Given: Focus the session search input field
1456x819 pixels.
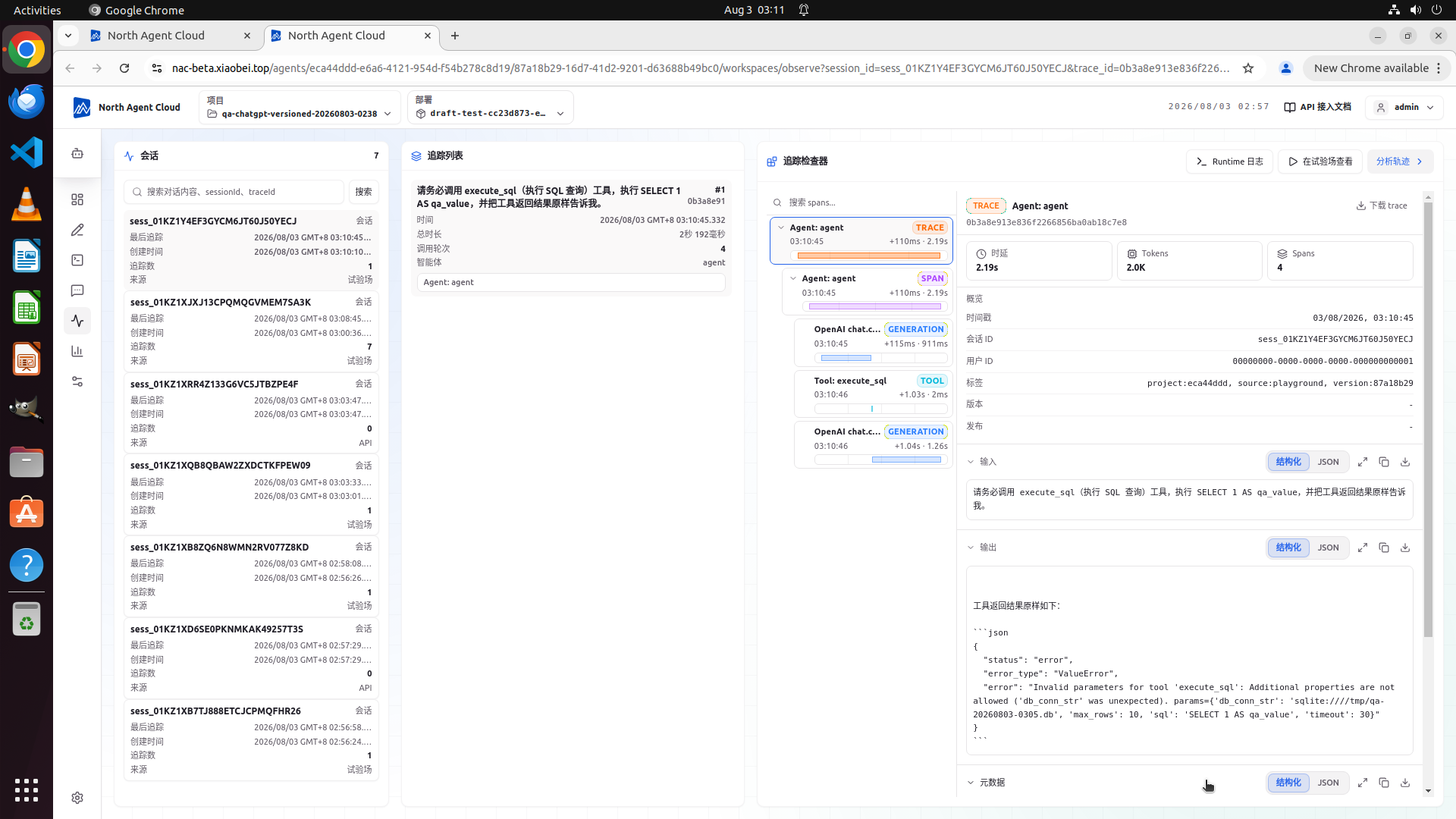Looking at the screenshot, I should tap(234, 192).
